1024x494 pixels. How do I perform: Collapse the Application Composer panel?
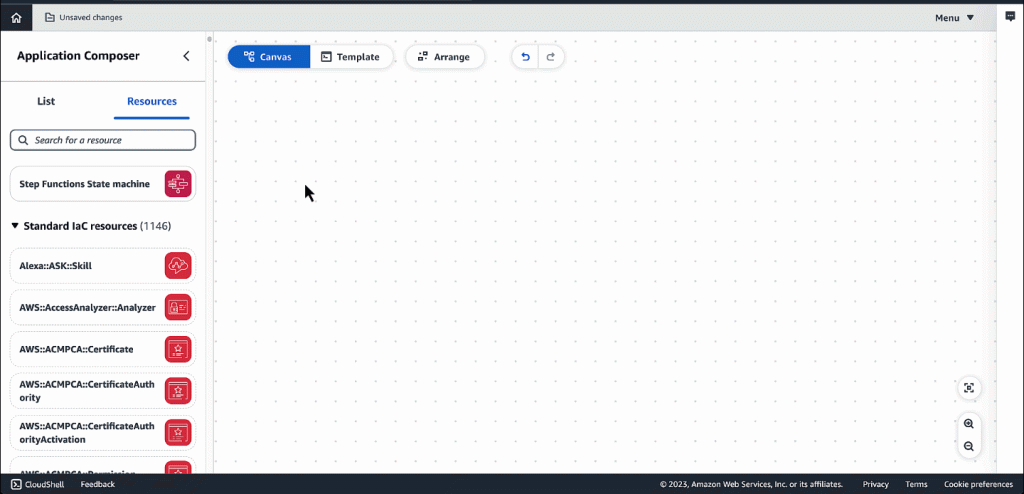point(186,56)
